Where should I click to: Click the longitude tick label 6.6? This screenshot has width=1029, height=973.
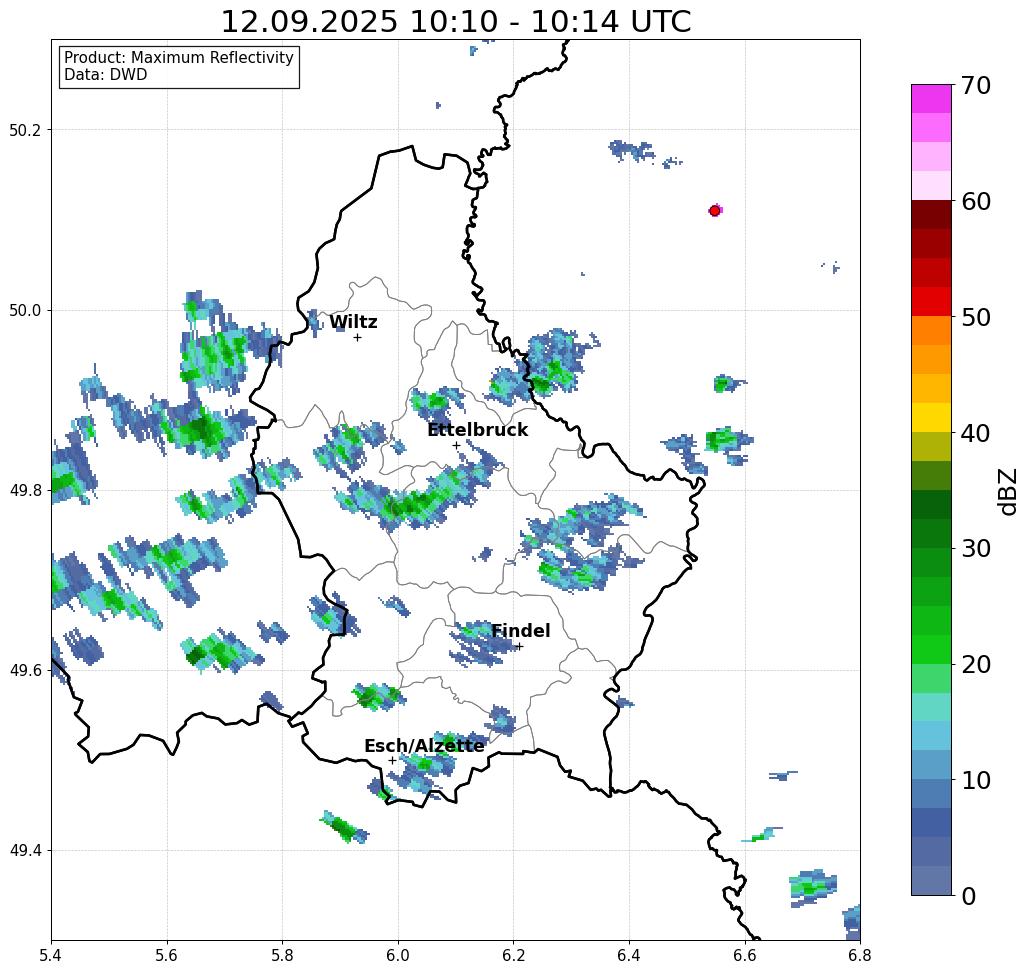(744, 955)
